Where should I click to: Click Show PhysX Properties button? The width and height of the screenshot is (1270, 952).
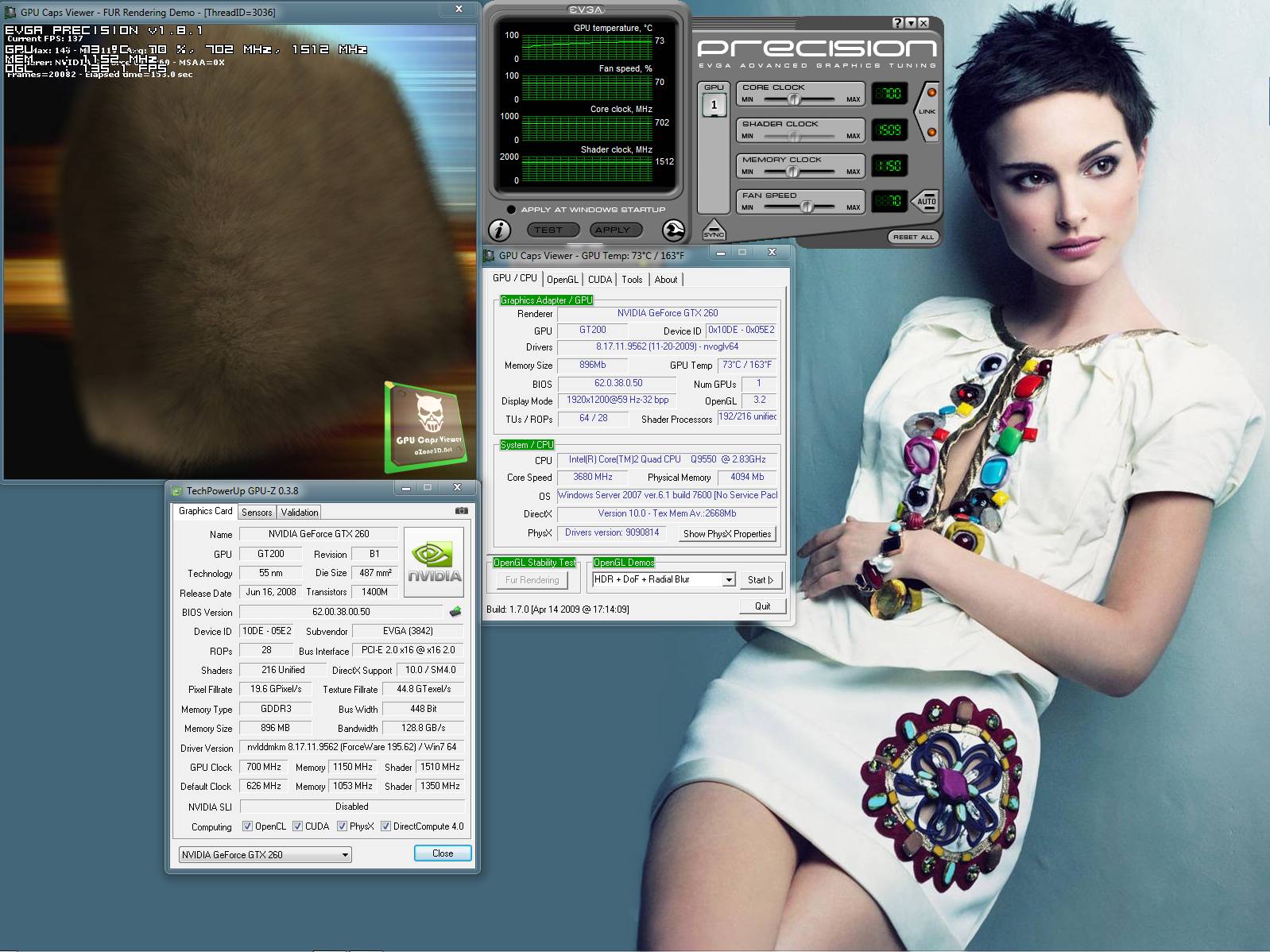(727, 534)
